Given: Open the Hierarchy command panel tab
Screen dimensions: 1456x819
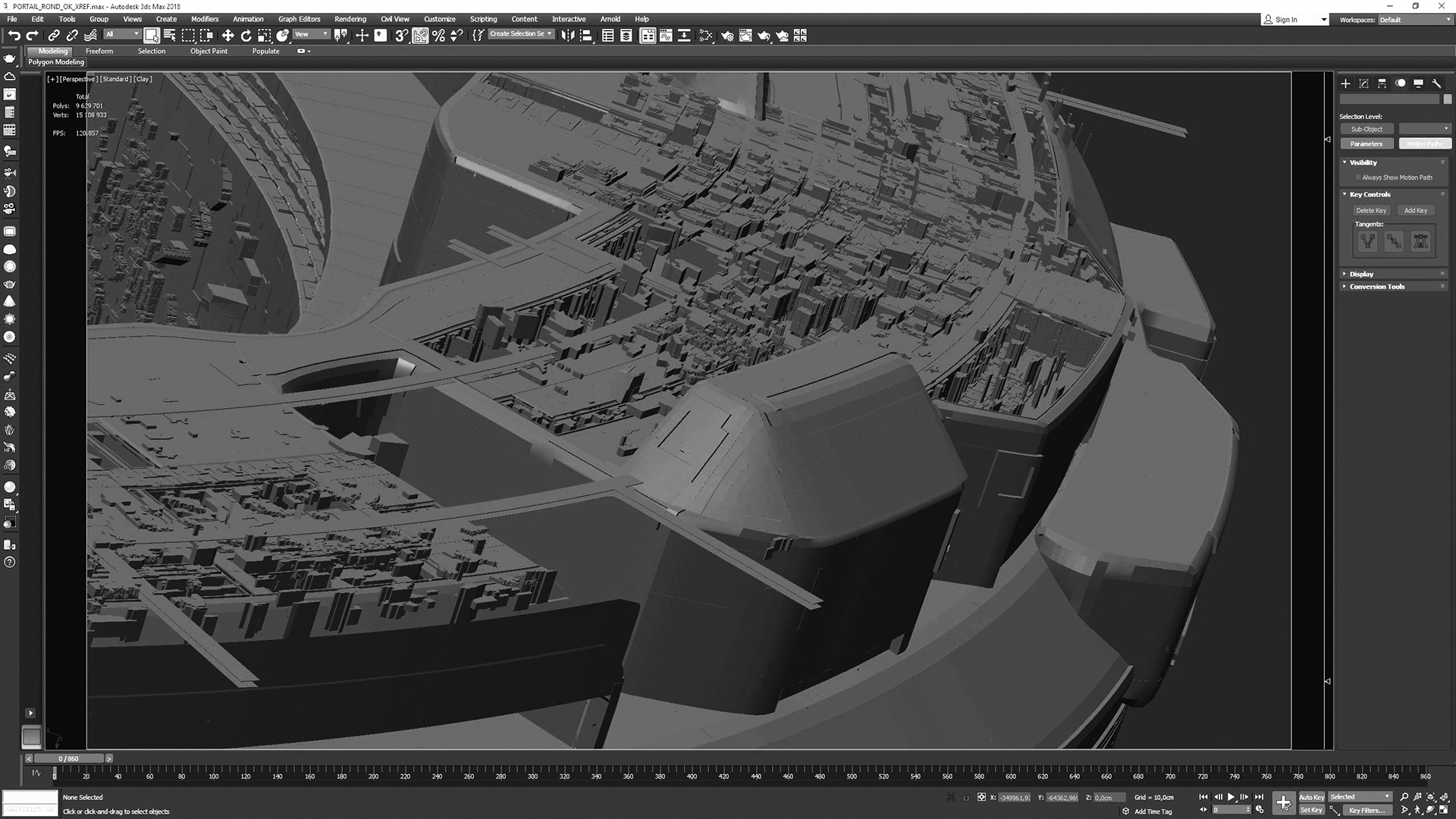Looking at the screenshot, I should [x=1382, y=83].
